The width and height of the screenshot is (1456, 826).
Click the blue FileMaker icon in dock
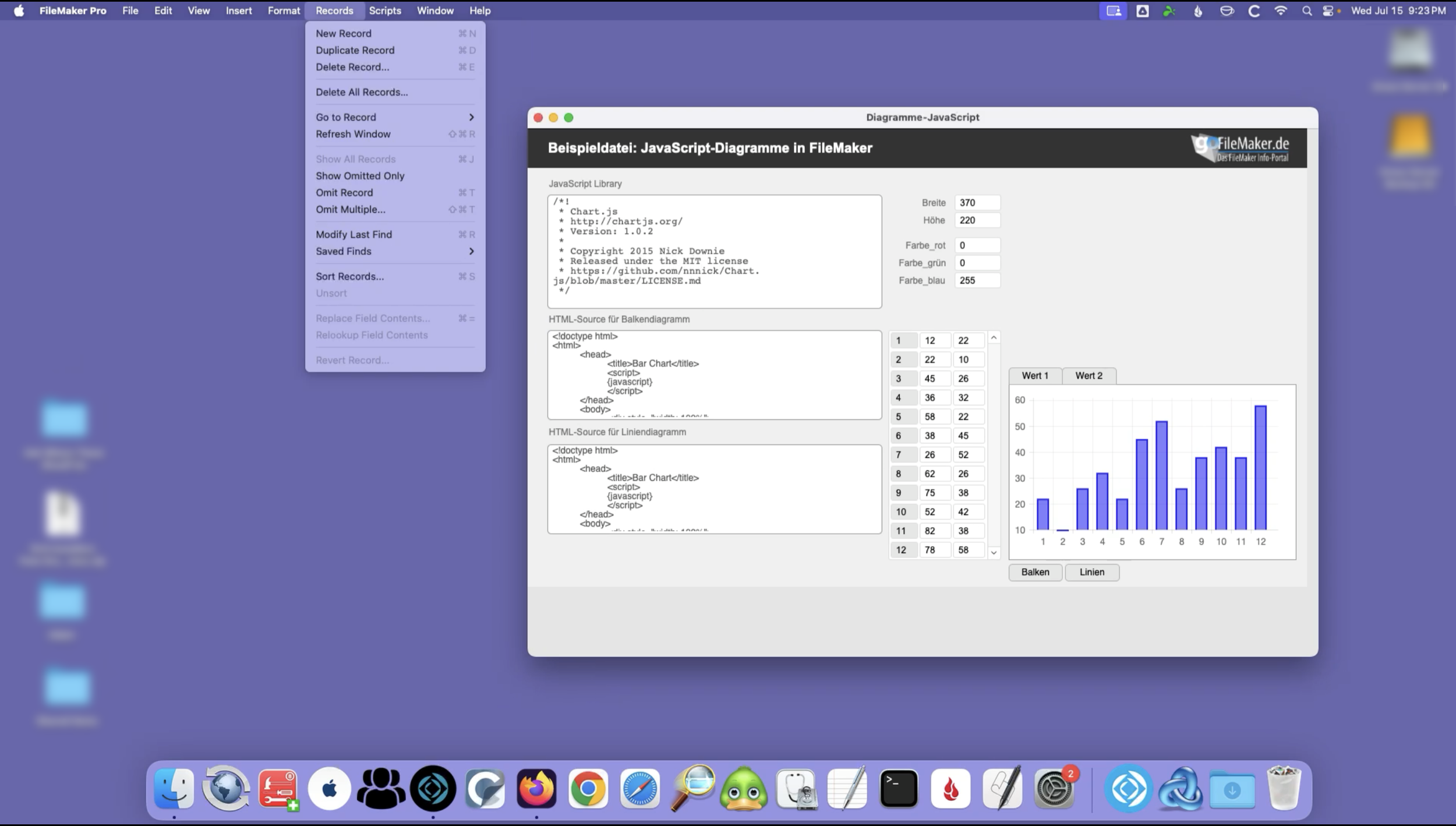pos(1129,789)
